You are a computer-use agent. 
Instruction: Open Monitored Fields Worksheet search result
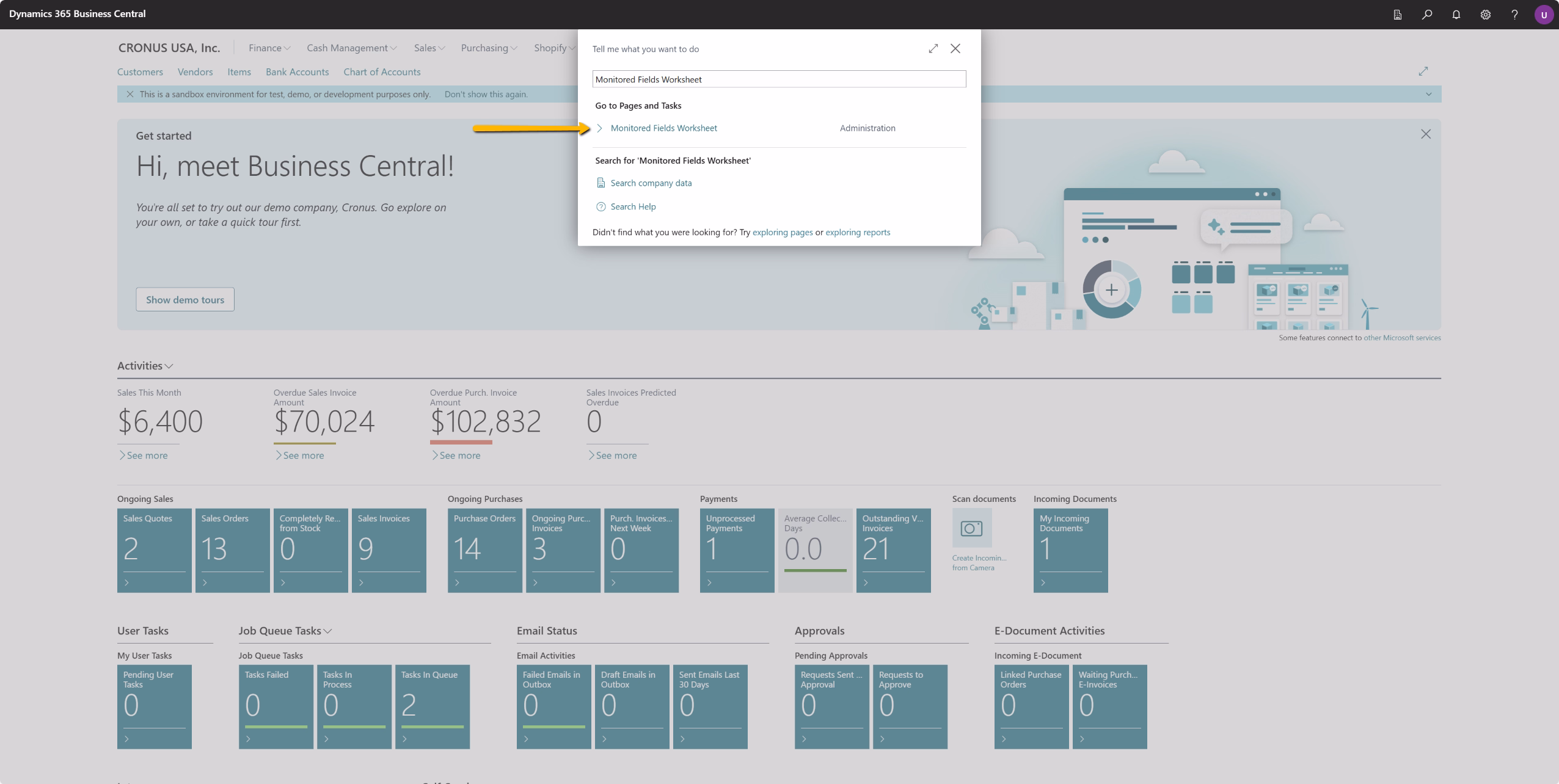click(x=663, y=128)
